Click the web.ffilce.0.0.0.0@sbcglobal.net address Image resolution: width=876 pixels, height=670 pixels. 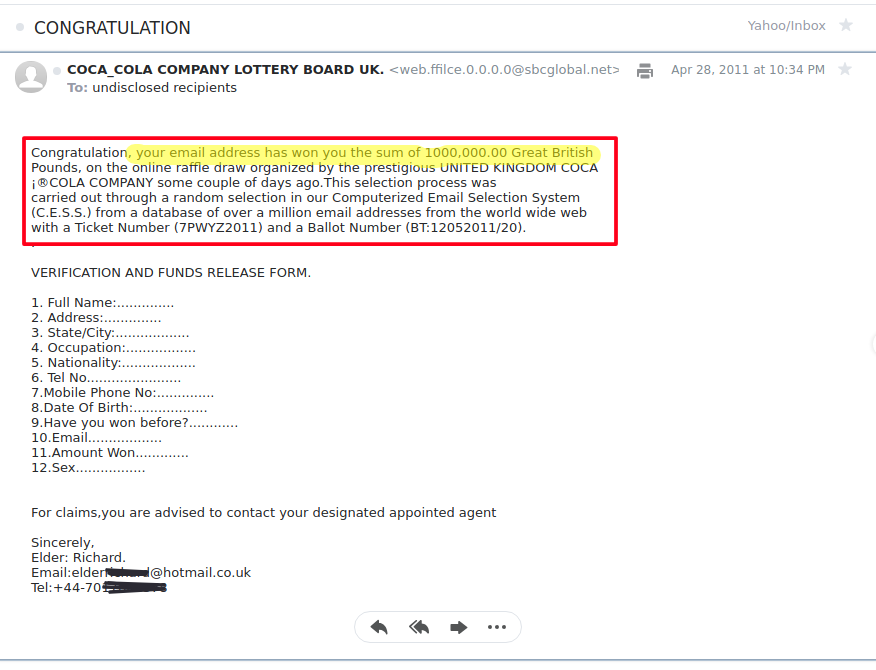coord(504,69)
